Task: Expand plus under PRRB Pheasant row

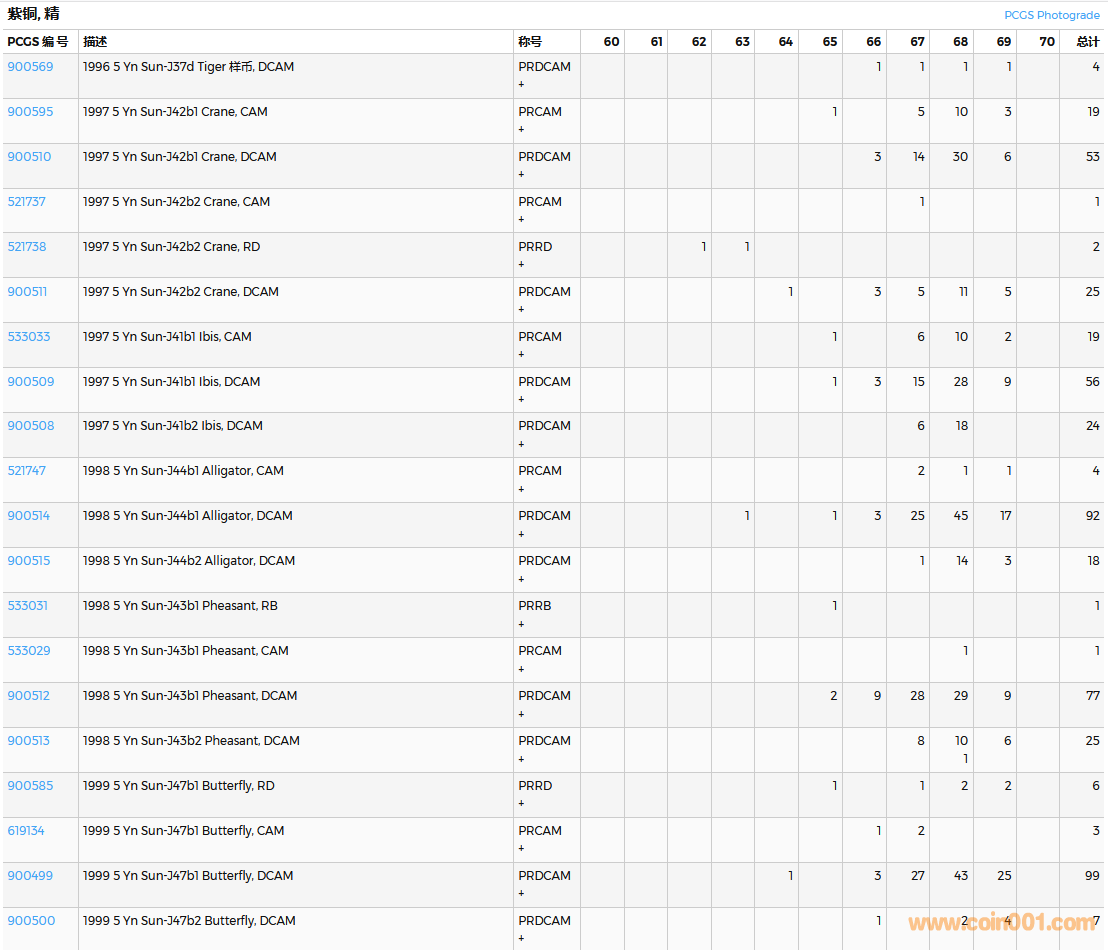Action: [521, 624]
